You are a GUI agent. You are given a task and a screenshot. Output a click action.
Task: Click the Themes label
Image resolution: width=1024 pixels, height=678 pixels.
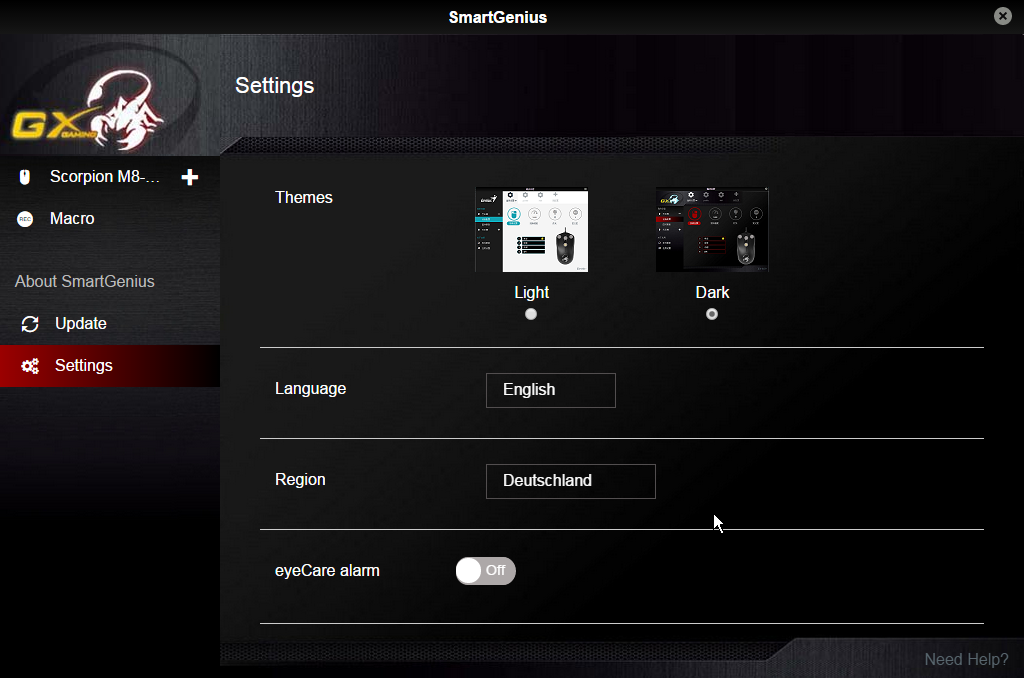click(x=304, y=197)
